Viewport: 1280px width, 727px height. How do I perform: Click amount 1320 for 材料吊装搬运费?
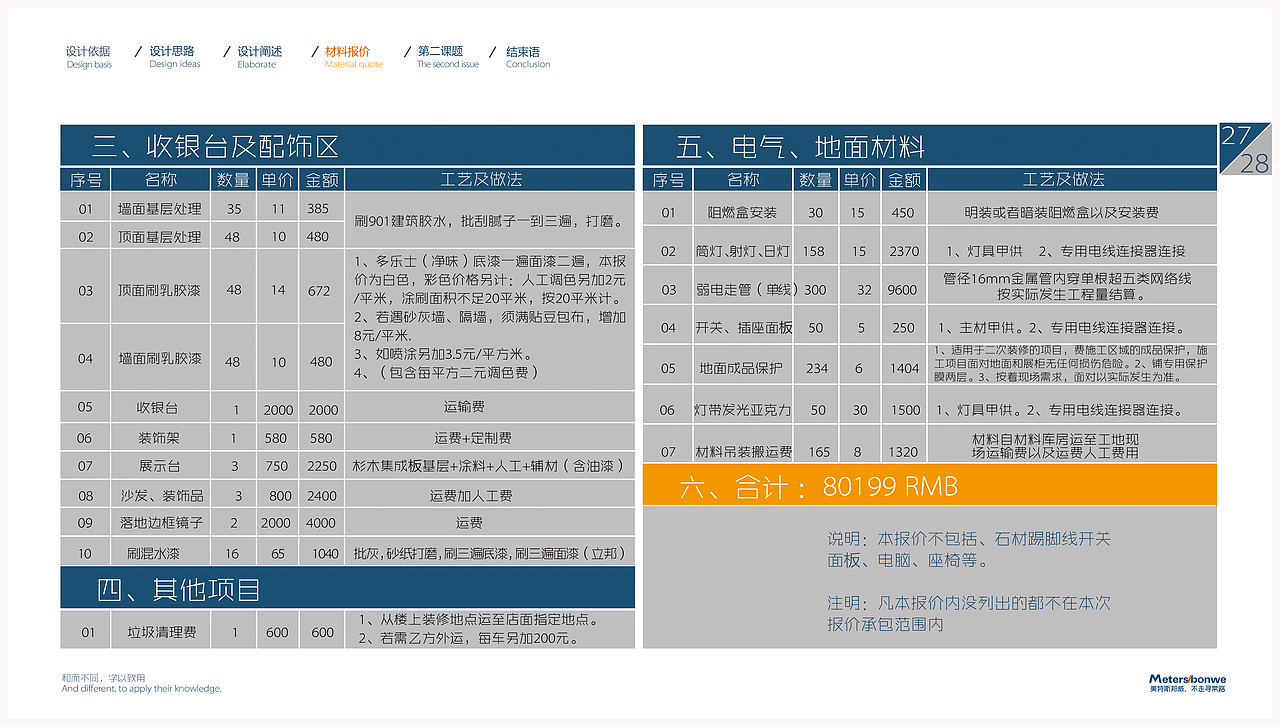pos(903,452)
